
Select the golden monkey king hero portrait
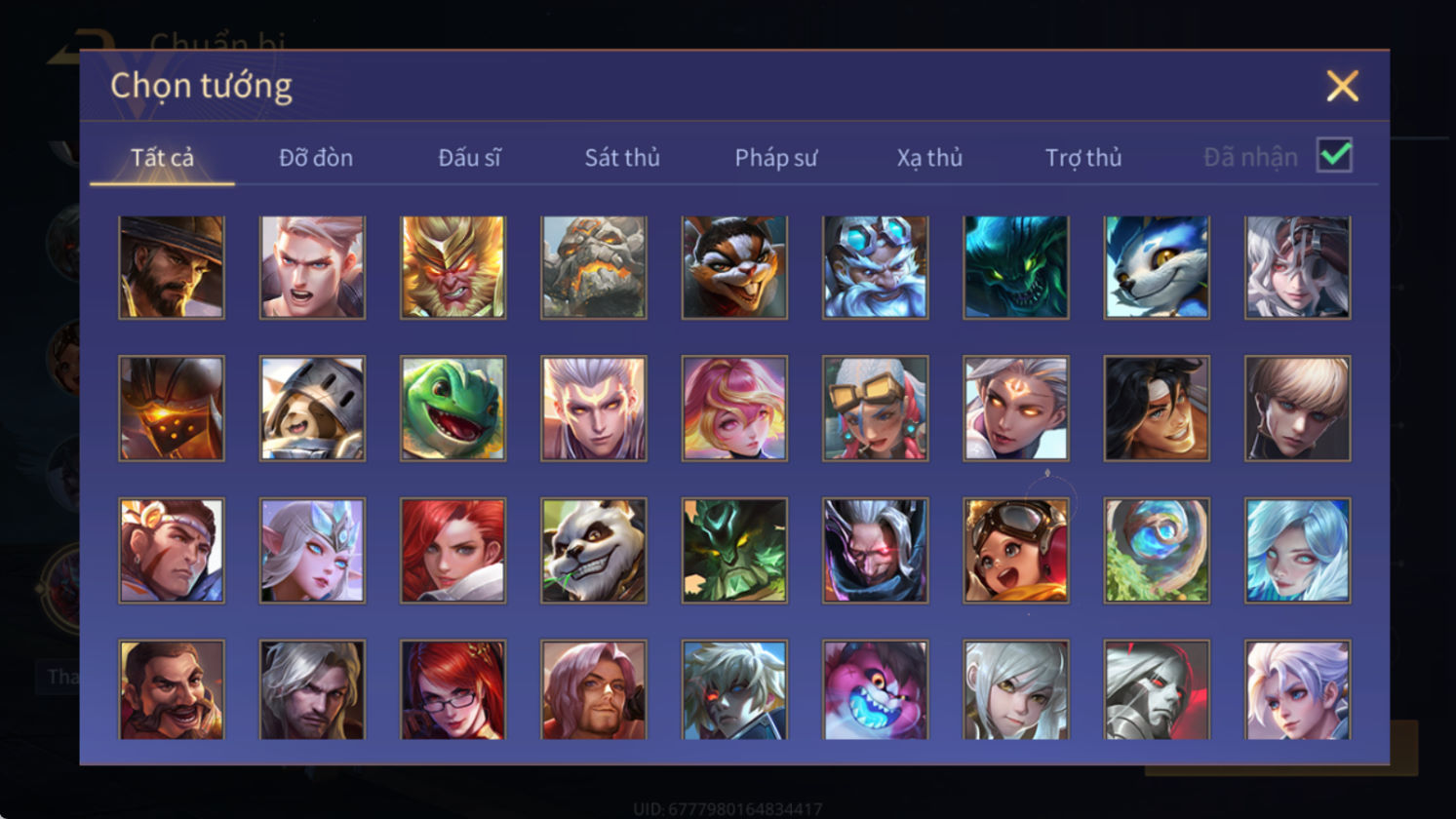[453, 267]
